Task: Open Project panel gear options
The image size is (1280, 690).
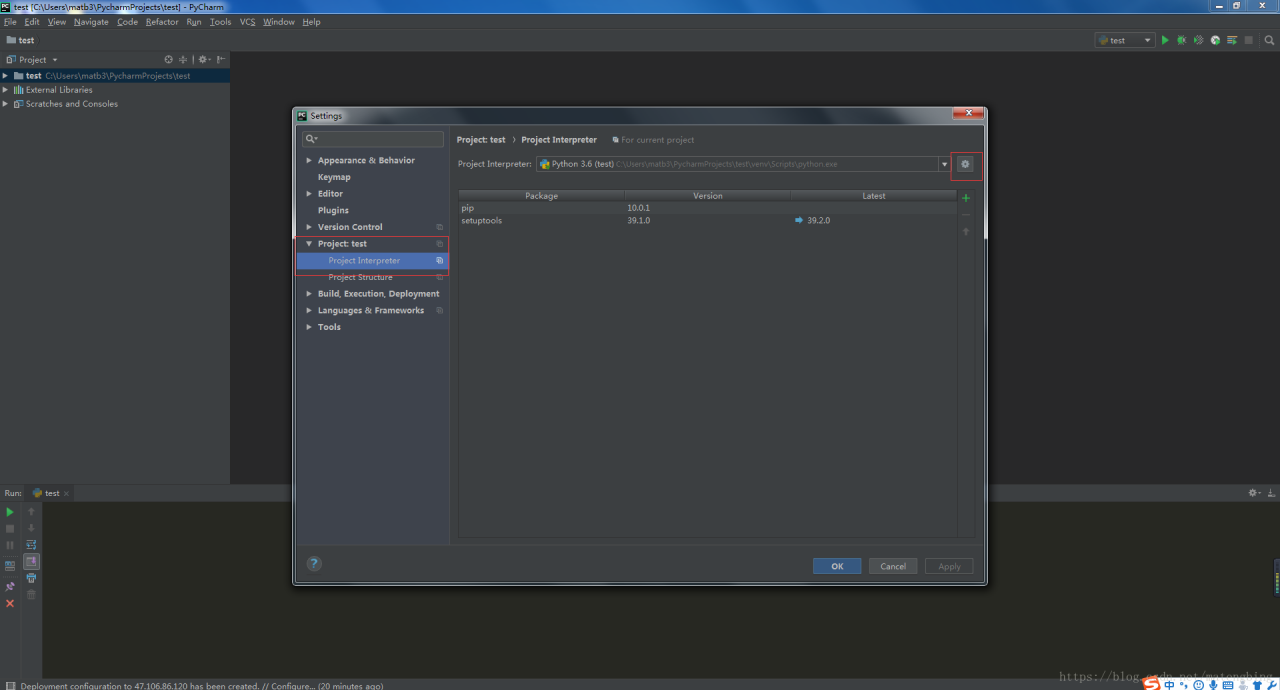Action: tap(203, 59)
